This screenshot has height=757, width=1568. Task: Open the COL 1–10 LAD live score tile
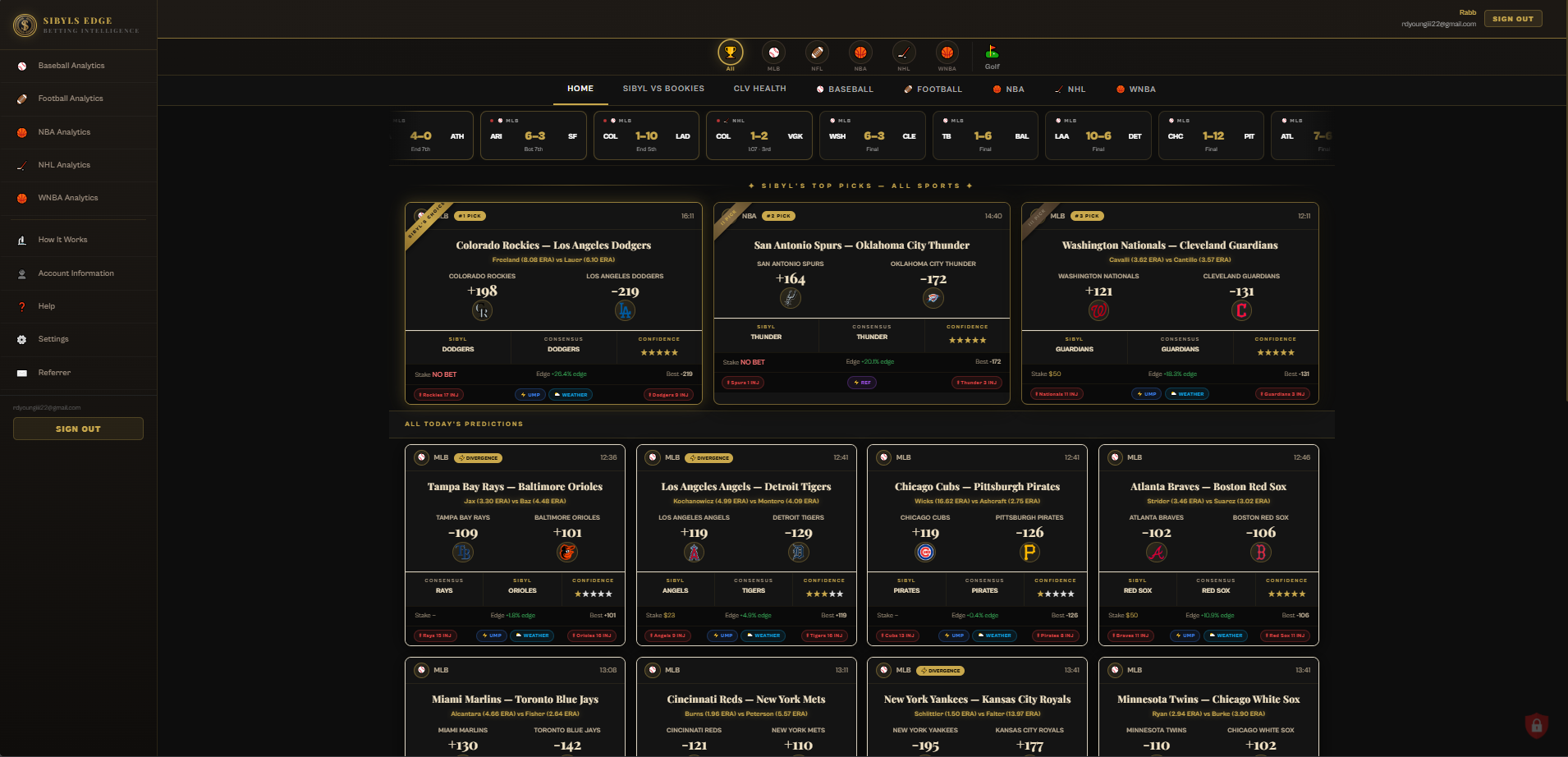point(646,135)
